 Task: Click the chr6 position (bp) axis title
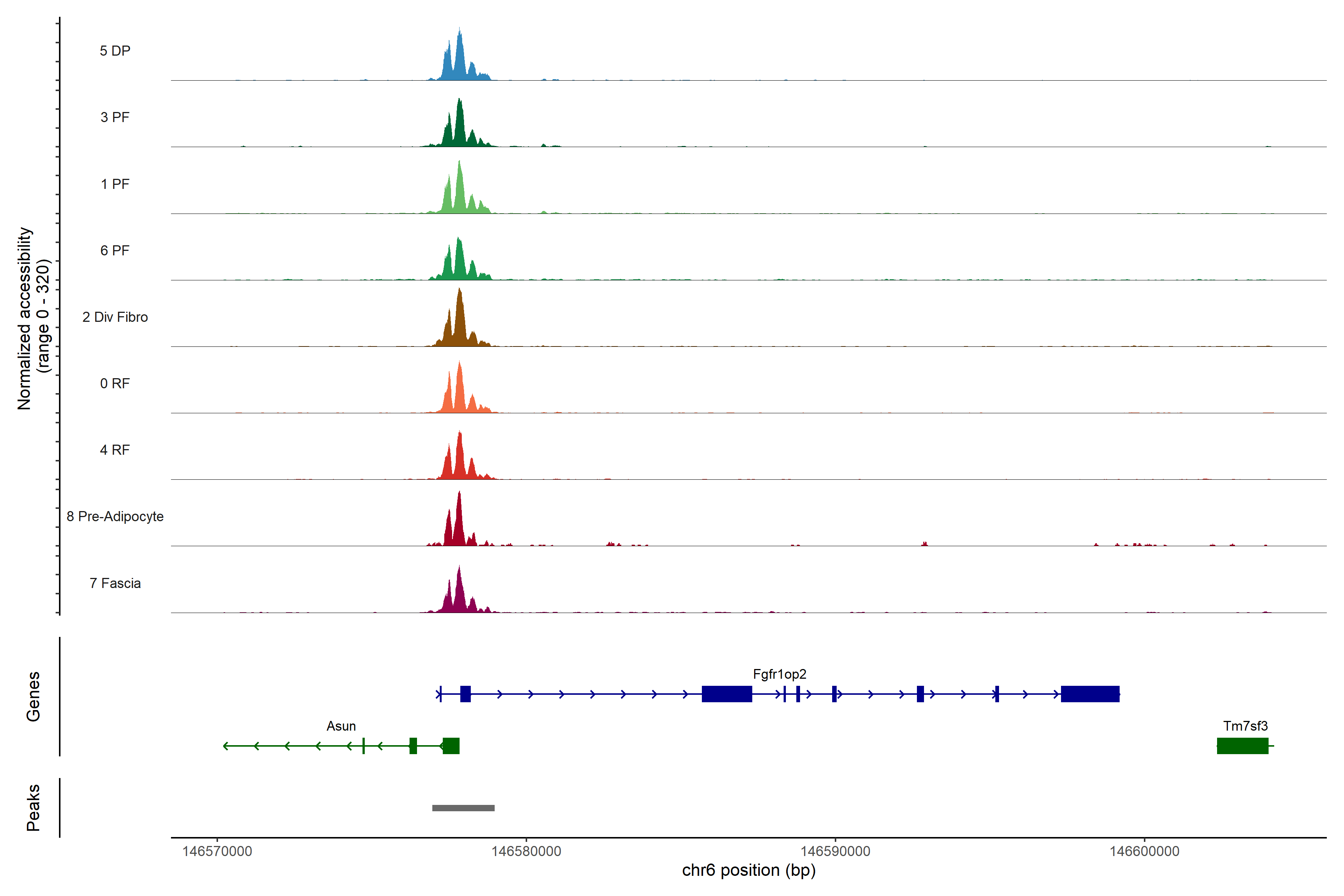(749, 870)
